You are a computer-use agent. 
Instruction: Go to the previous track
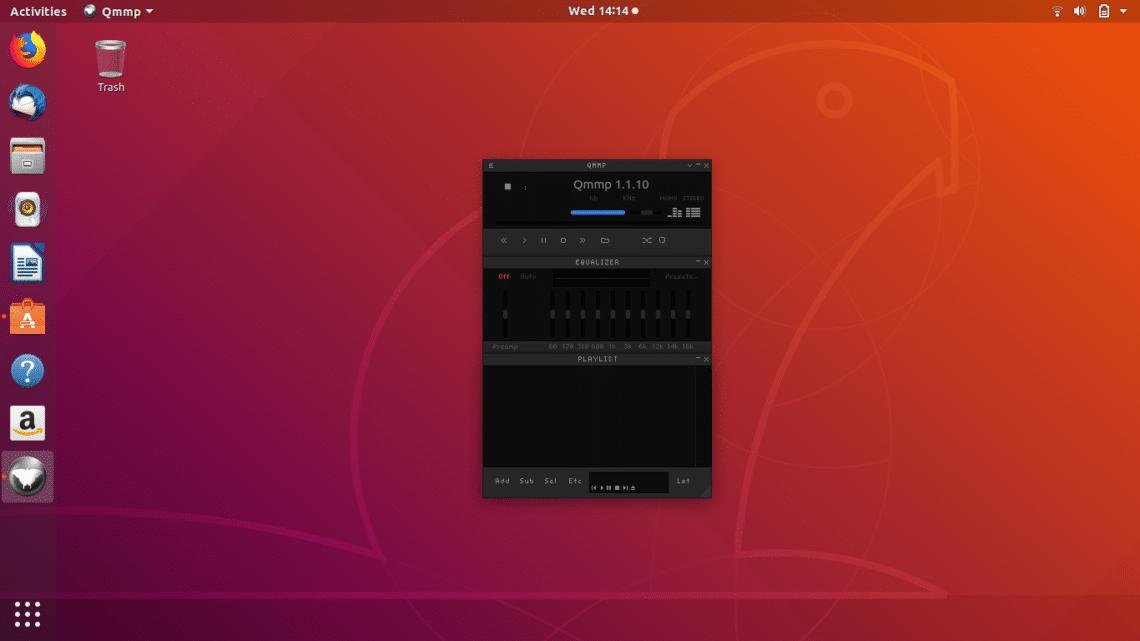click(504, 240)
